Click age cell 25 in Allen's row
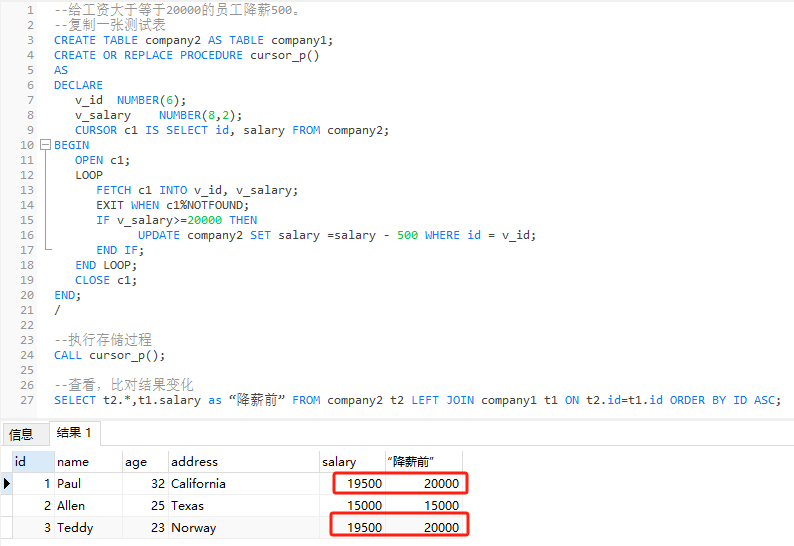Image resolution: width=794 pixels, height=546 pixels. pyautogui.click(x=145, y=505)
